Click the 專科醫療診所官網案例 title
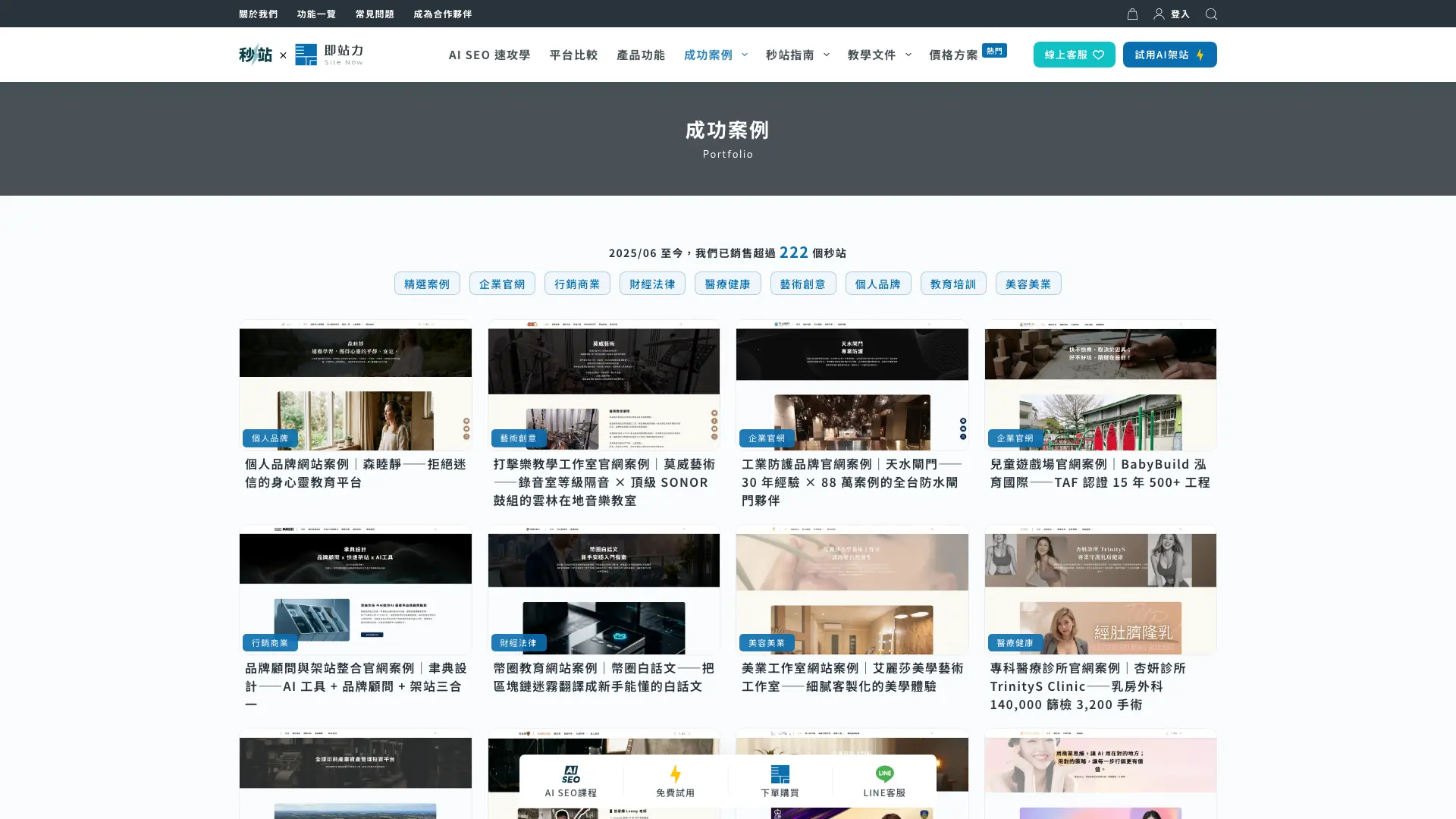The height and width of the screenshot is (819, 1456). click(x=1088, y=686)
